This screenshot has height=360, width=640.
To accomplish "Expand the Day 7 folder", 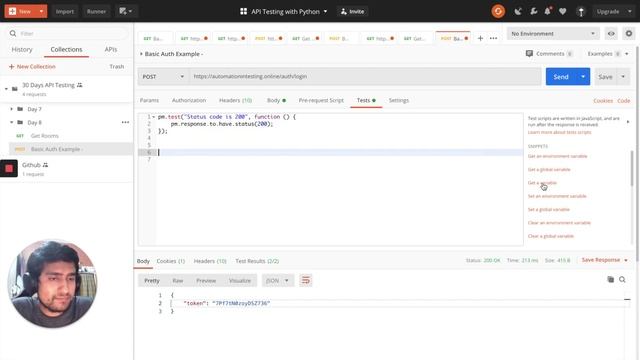I will [11, 109].
